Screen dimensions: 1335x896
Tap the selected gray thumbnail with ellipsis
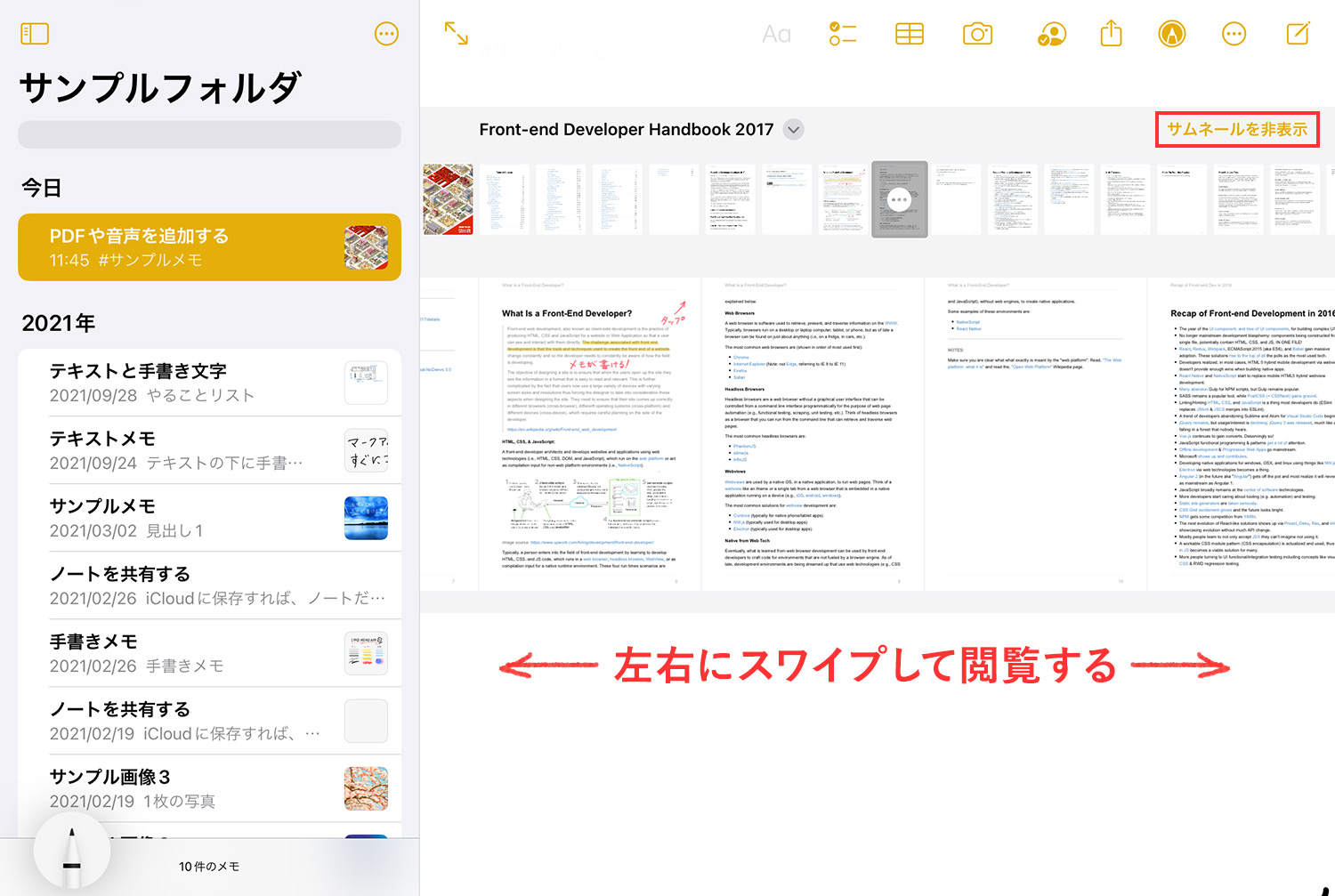(899, 199)
